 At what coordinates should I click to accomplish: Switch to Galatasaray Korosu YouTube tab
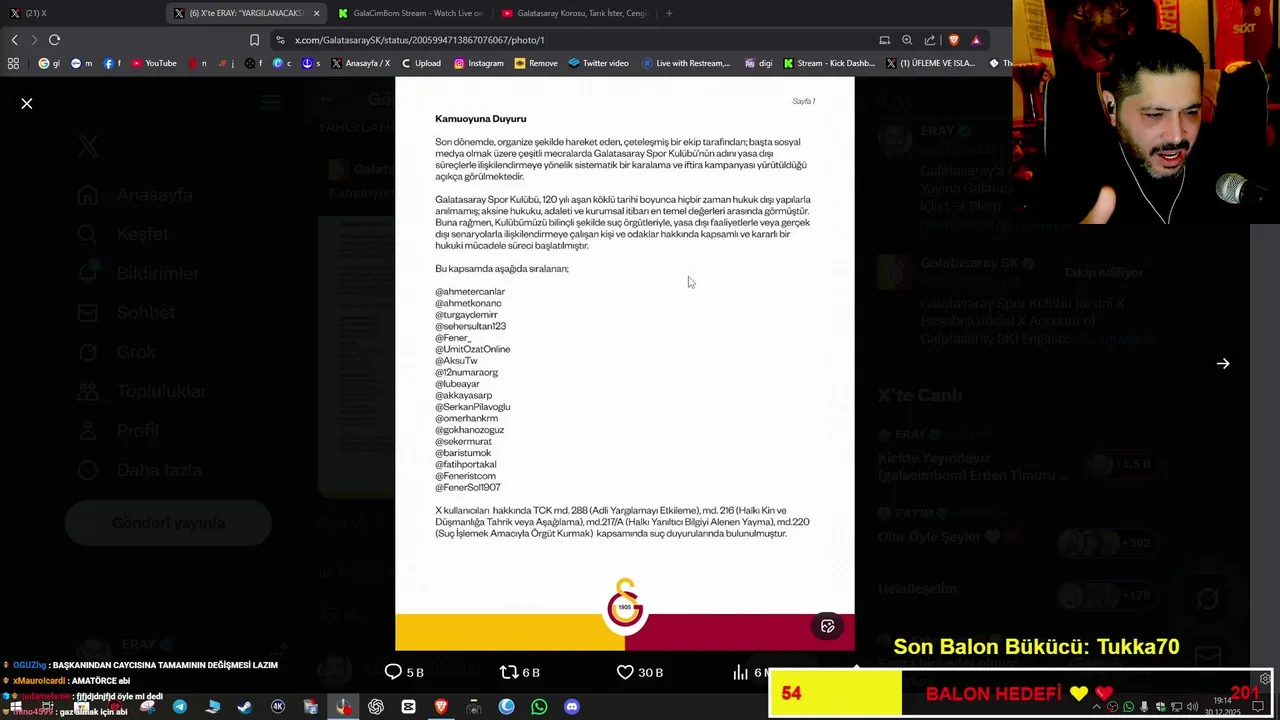[574, 13]
